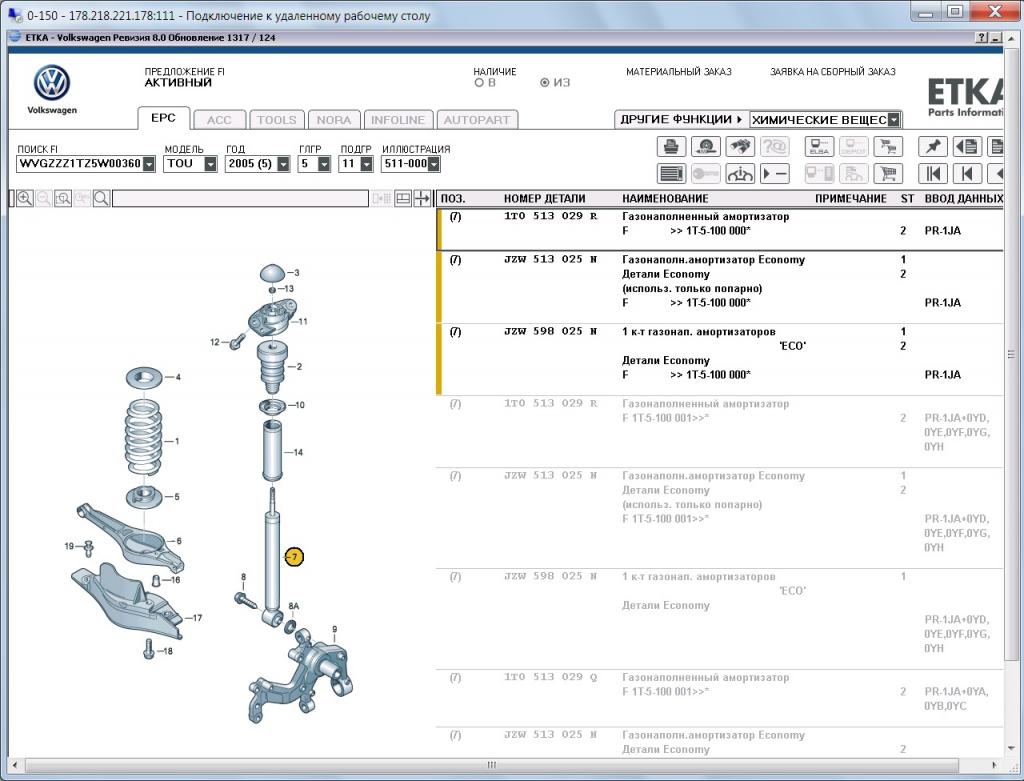Switch to the ACC tab
Viewport: 1024px width, 781px height.
click(x=219, y=120)
